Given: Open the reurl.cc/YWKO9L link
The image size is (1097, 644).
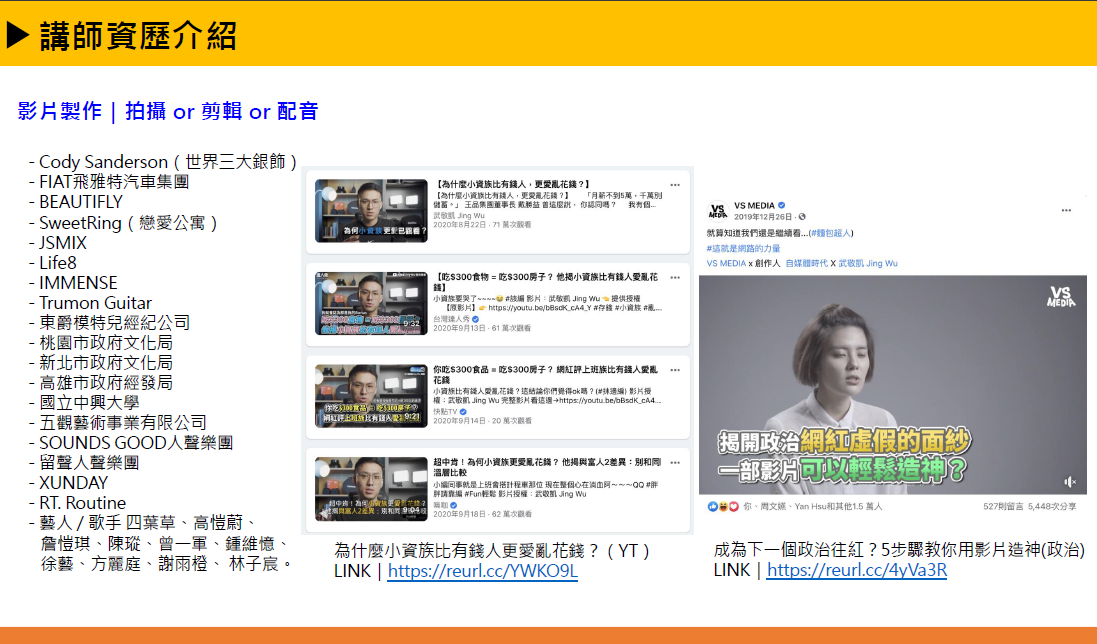Looking at the screenshot, I should (482, 572).
